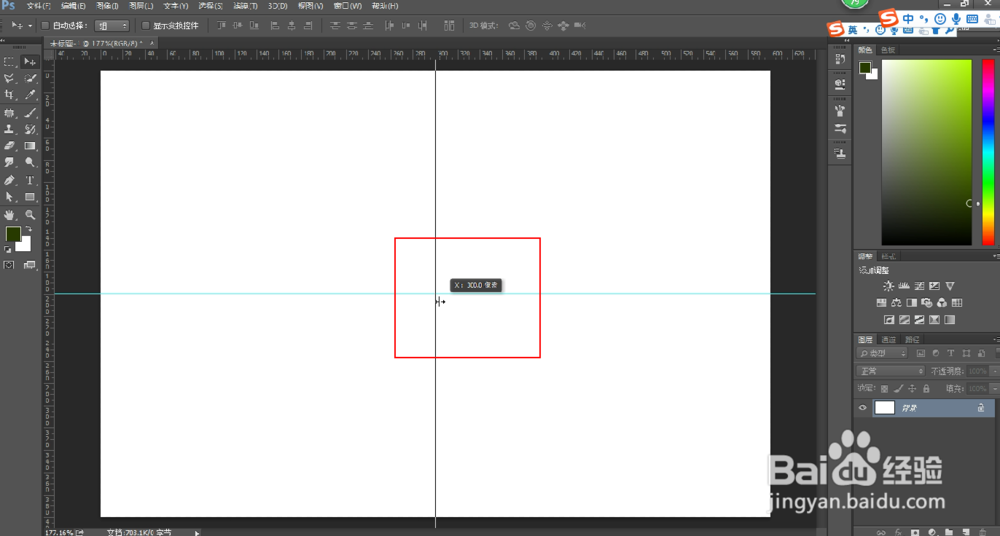Open the History panel icon

[x=840, y=59]
